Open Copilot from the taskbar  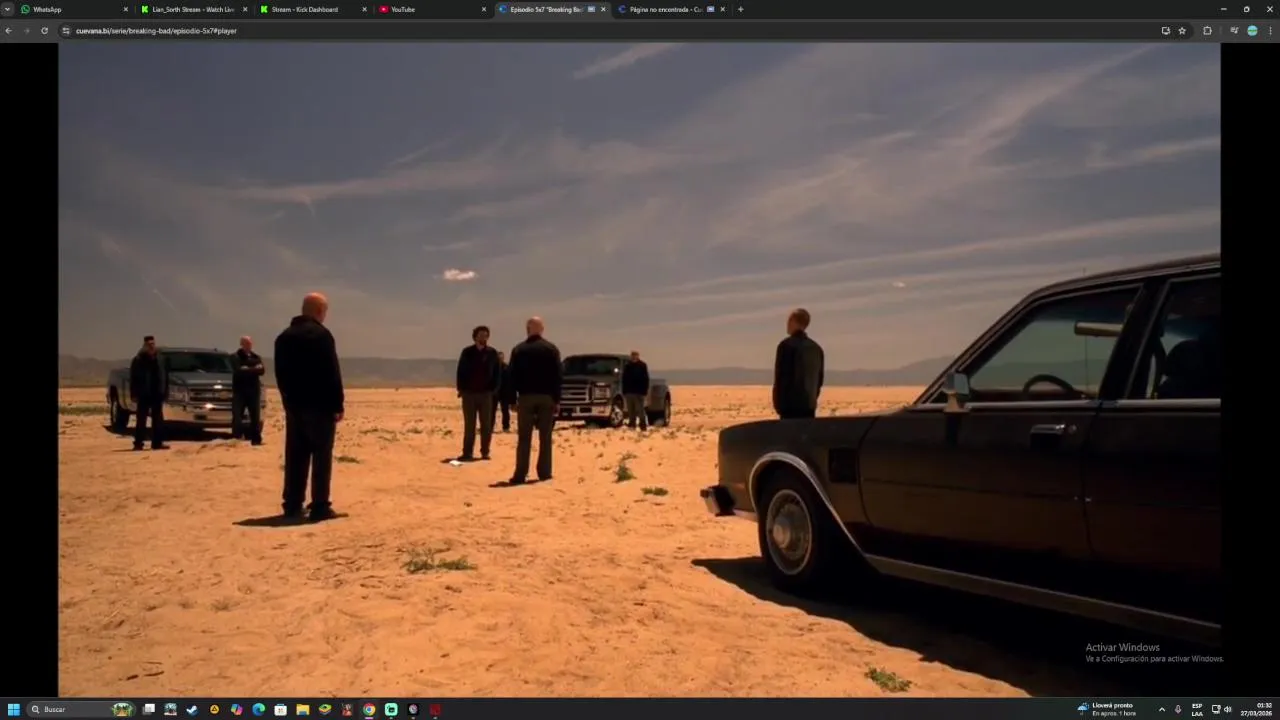coord(236,710)
